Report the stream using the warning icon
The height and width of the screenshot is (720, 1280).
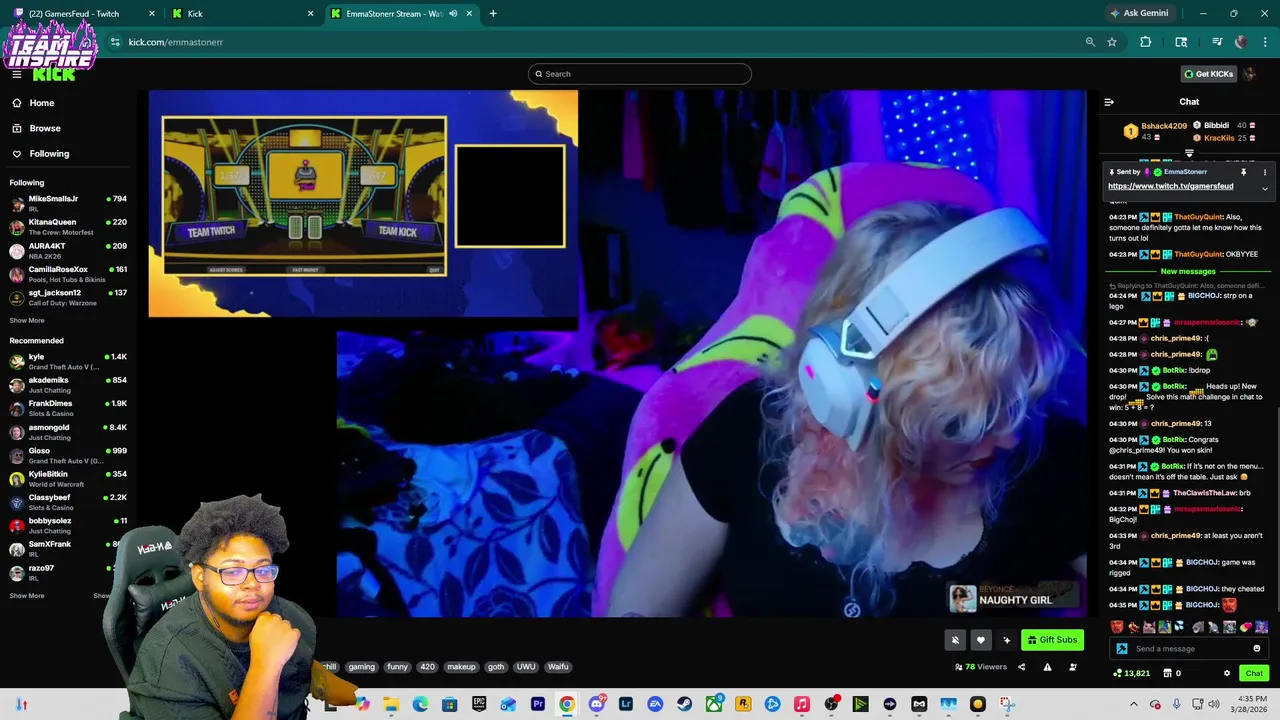(x=1047, y=667)
